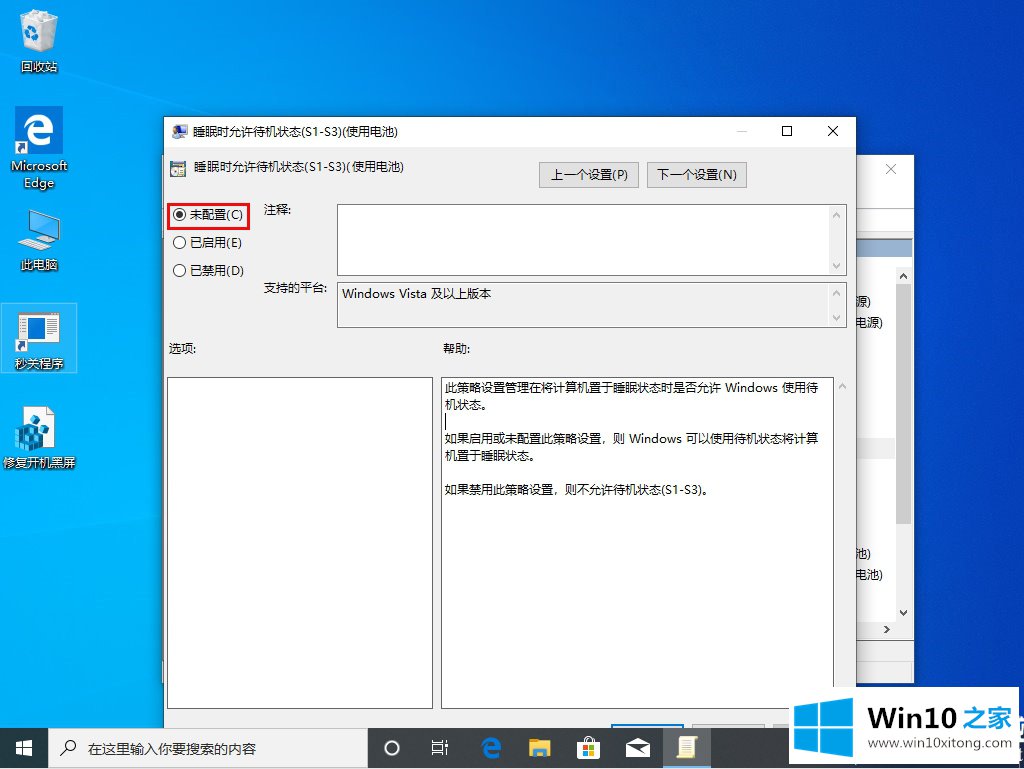1024x769 pixels.
Task: Click taskbar search box 在这里输入你要搜索的内容
Action: [x=208, y=748]
